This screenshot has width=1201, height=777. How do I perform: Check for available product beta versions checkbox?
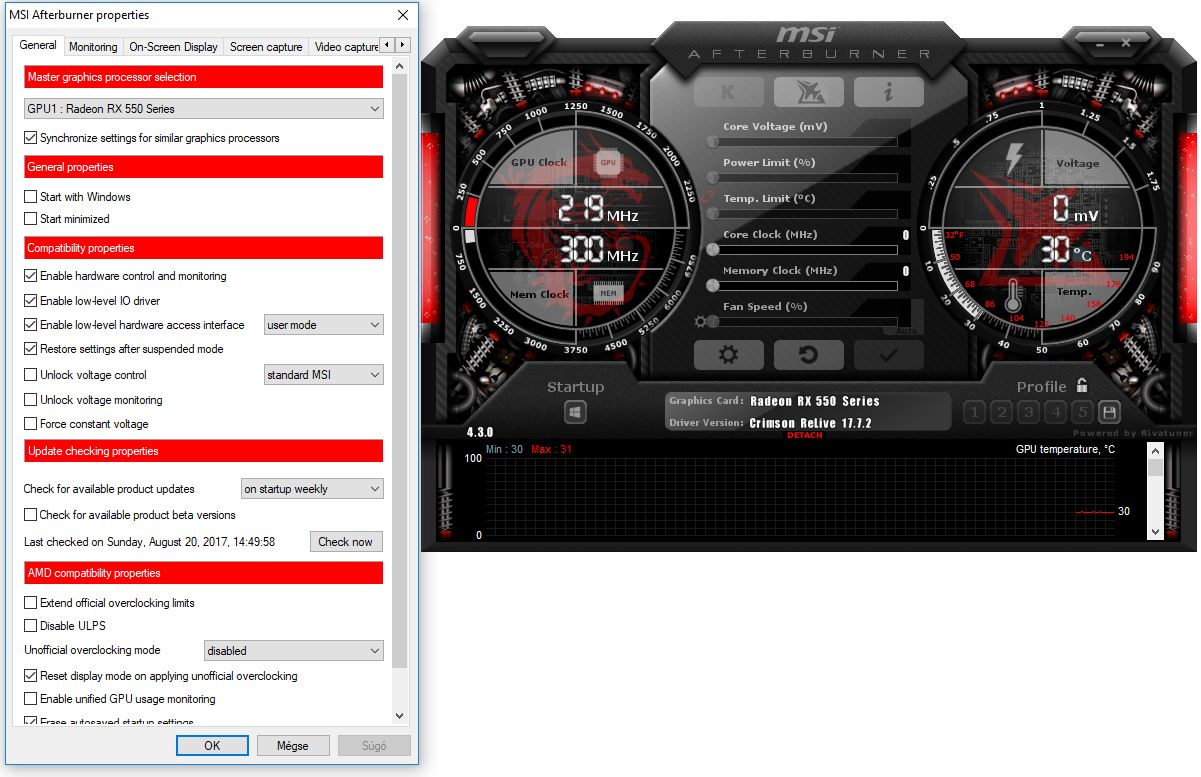(x=30, y=515)
